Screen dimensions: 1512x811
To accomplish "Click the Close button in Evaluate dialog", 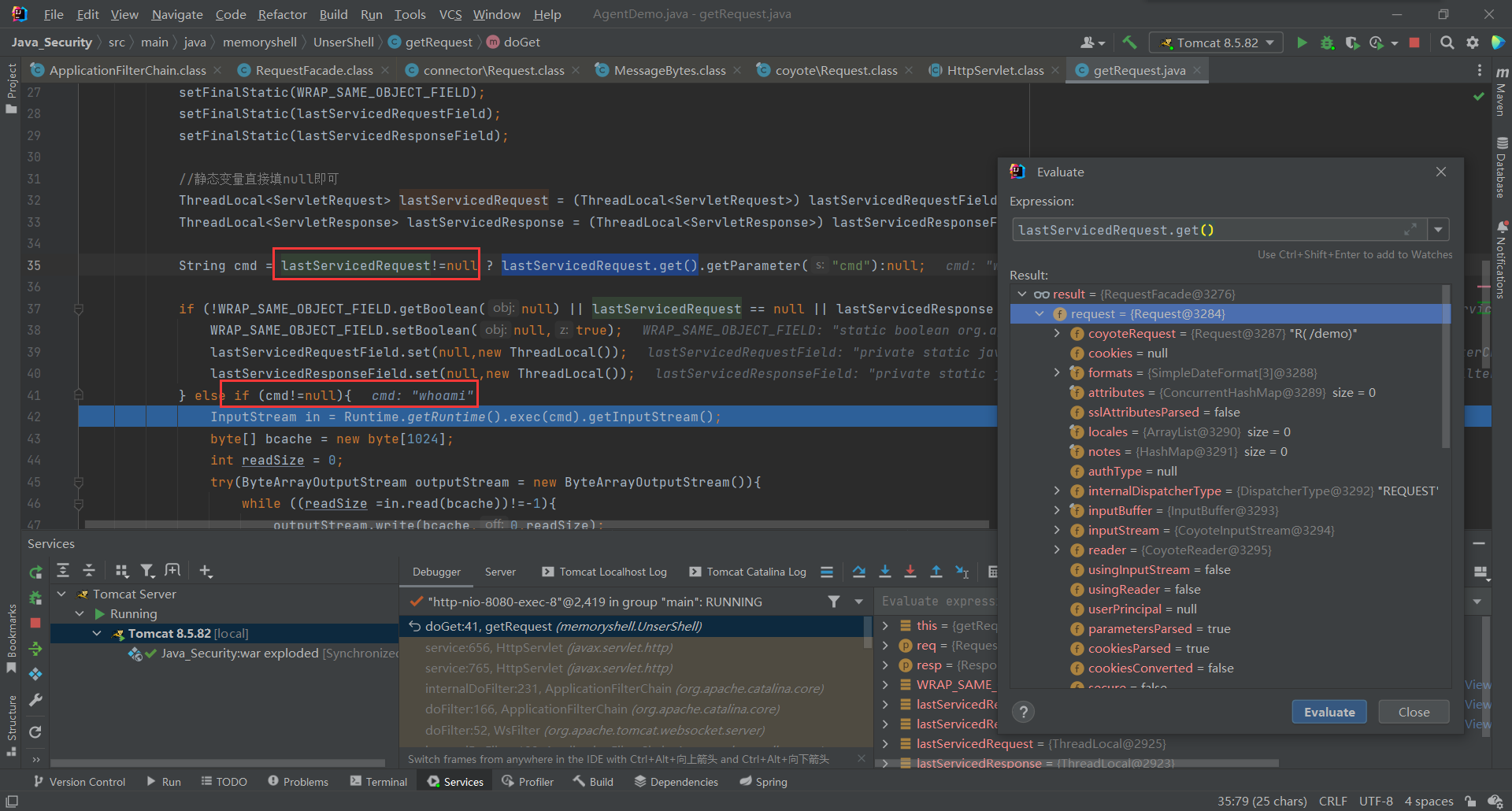I will [1414, 712].
